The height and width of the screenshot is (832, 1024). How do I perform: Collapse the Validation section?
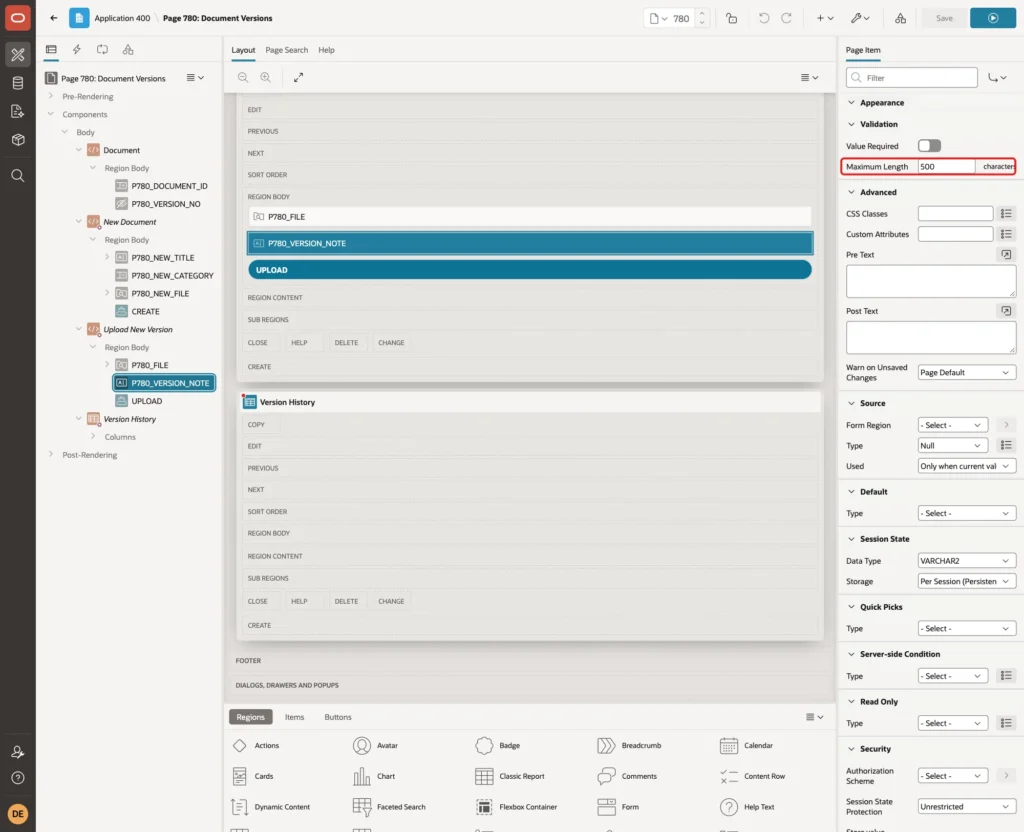(851, 124)
